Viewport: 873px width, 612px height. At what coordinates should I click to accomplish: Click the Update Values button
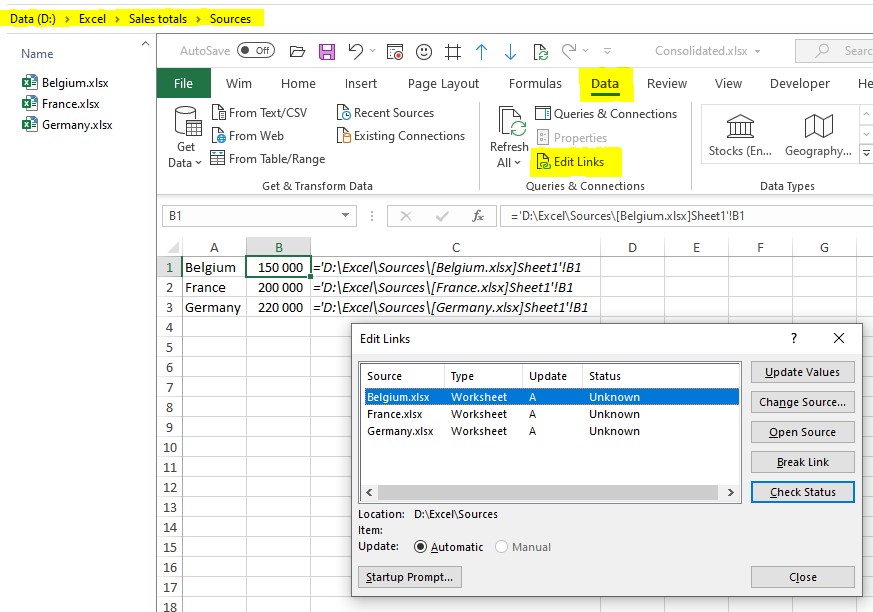coord(802,373)
